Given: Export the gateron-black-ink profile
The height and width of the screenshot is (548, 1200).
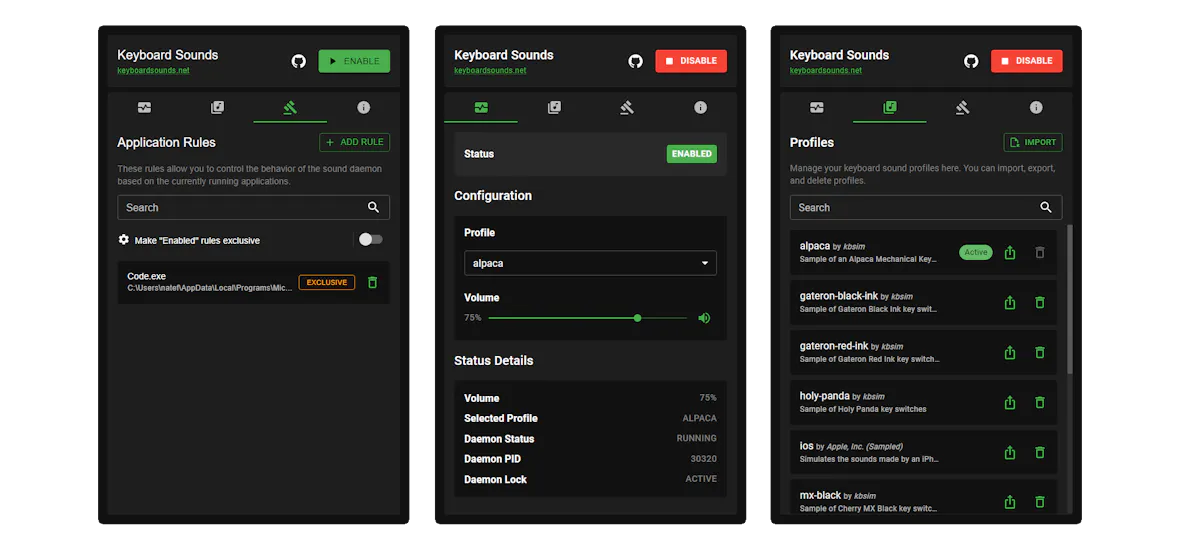Looking at the screenshot, I should [x=1010, y=302].
